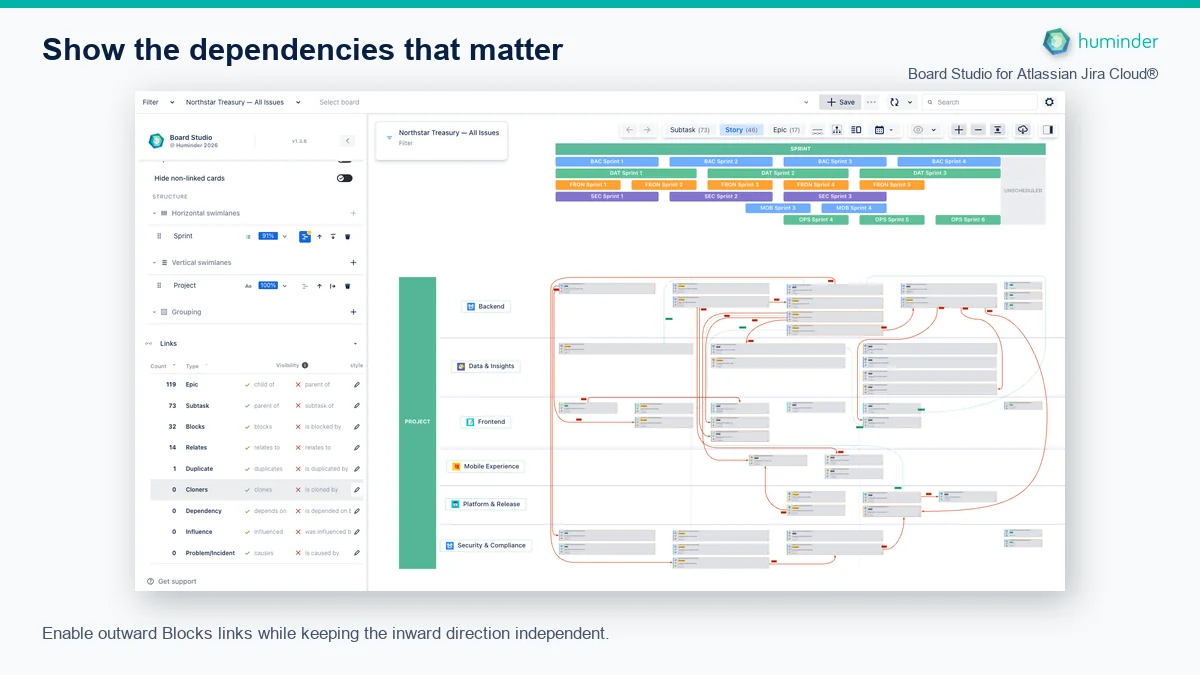
Task: Click the card layout columns icon
Action: click(x=856, y=130)
